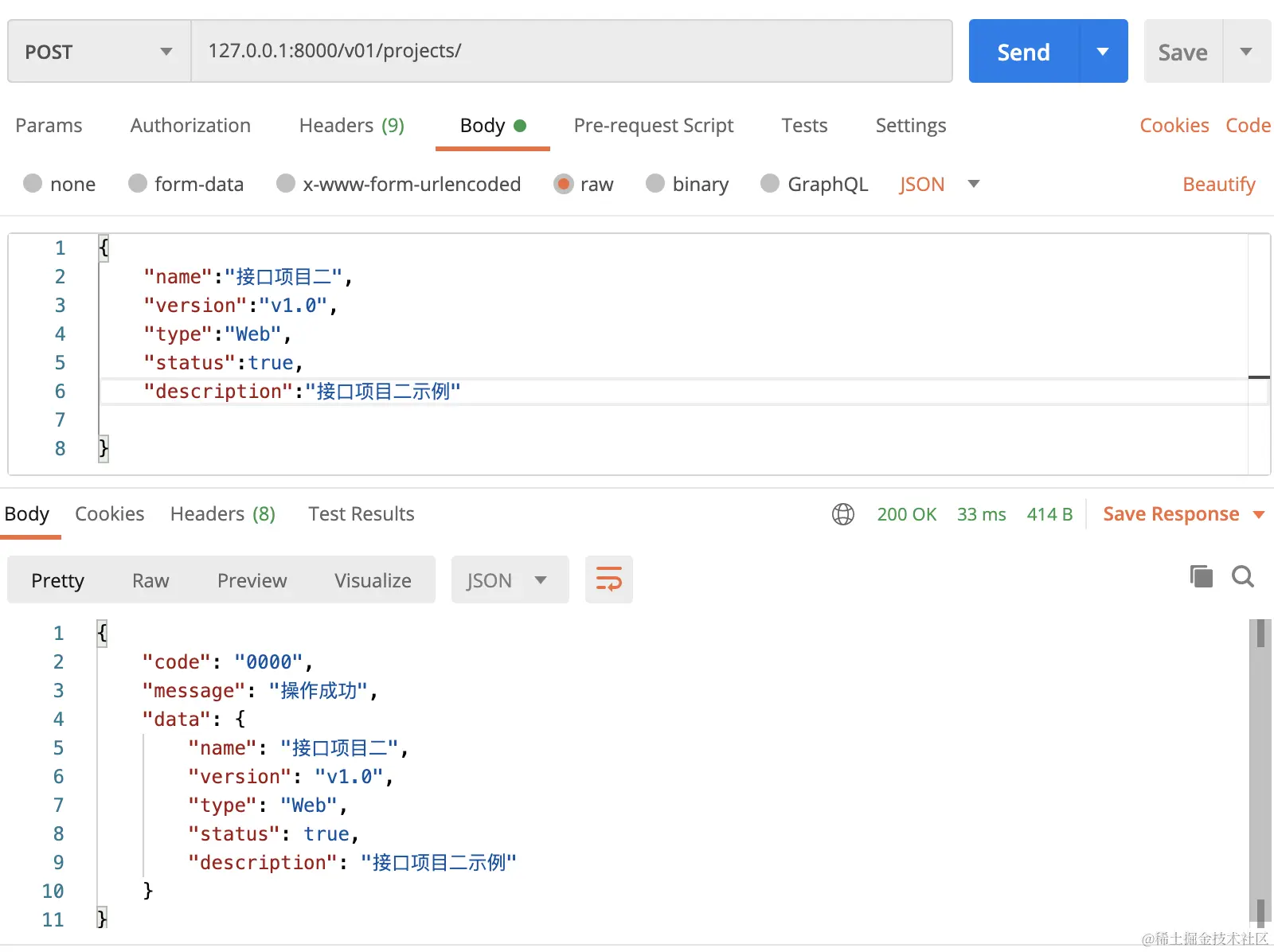Pick the binary body type

pos(655,184)
